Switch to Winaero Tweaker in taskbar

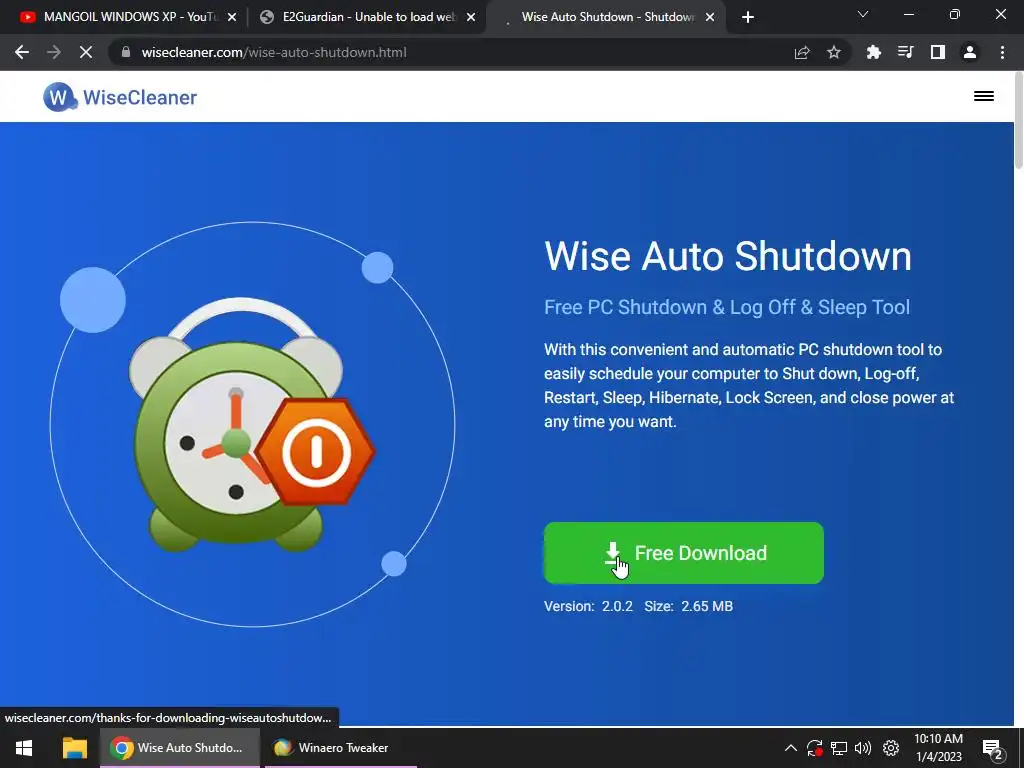coord(340,748)
